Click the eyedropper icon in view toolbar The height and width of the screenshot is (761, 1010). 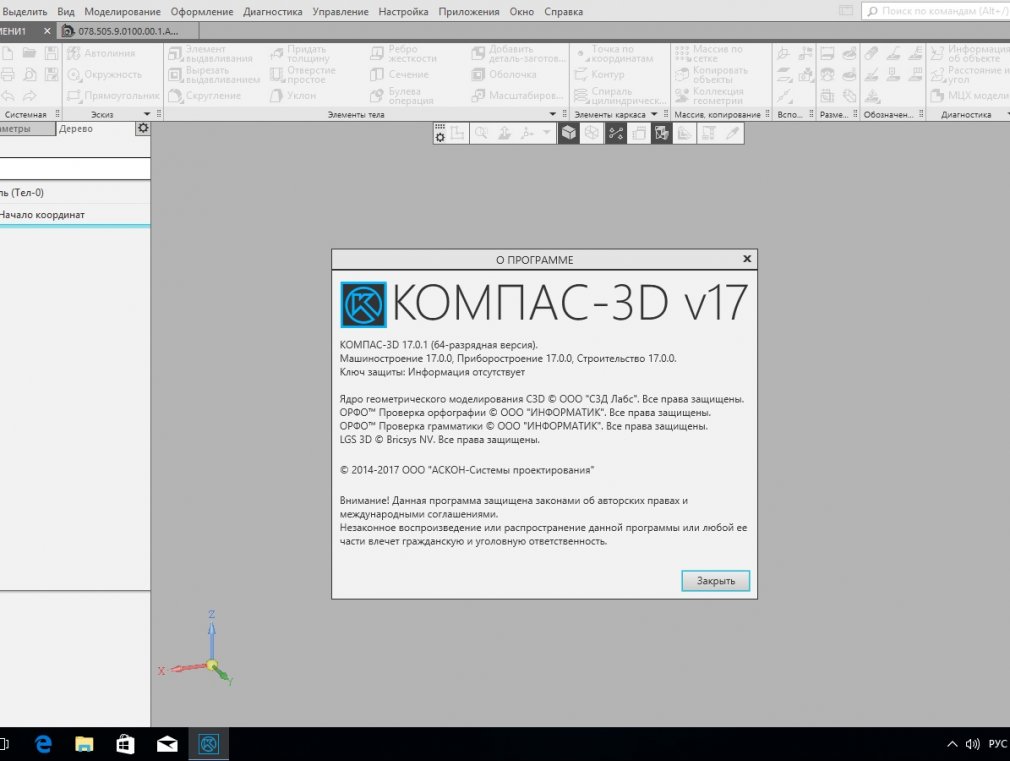(x=732, y=133)
